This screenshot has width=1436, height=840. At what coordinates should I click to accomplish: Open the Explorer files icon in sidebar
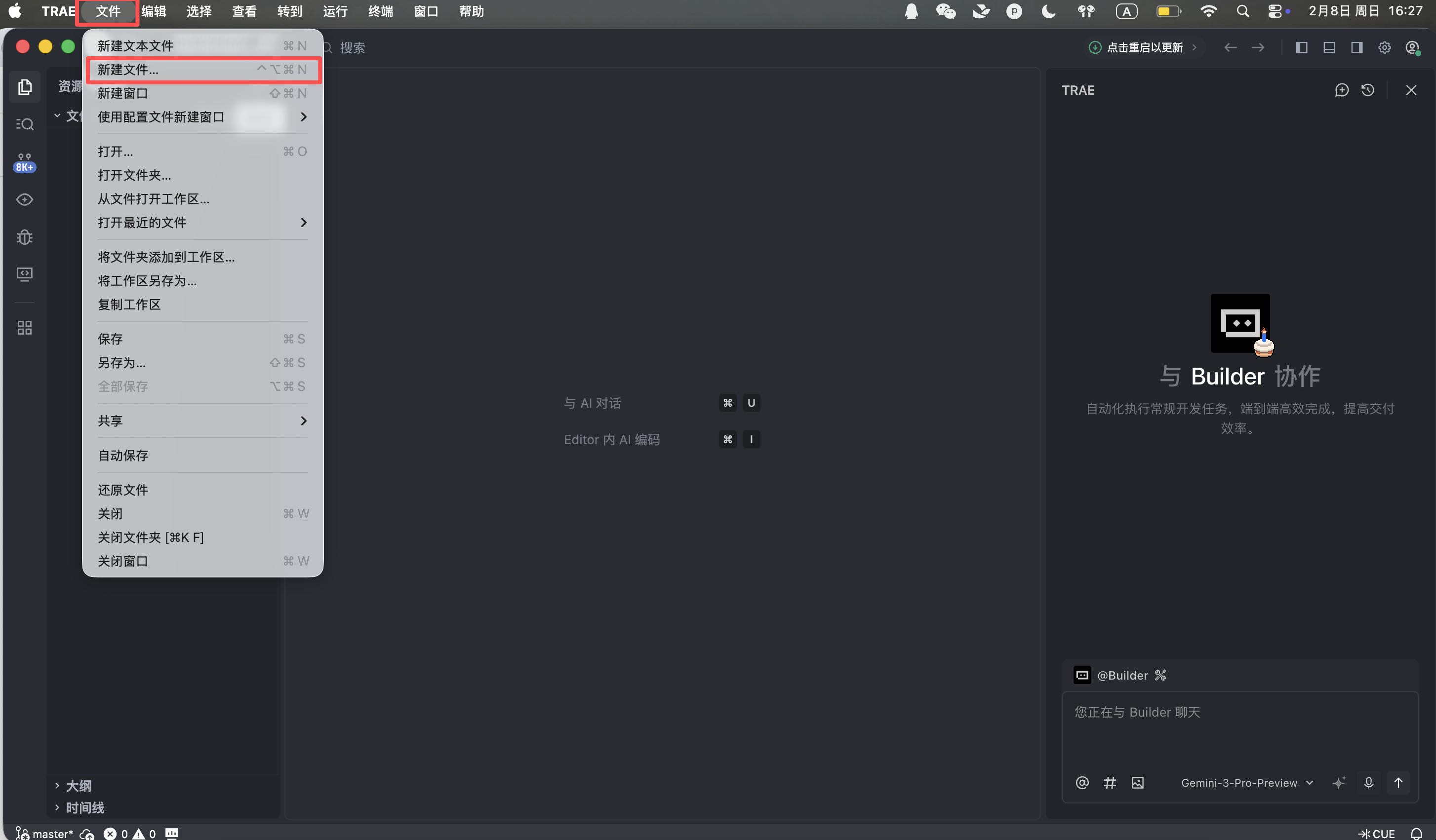point(25,86)
